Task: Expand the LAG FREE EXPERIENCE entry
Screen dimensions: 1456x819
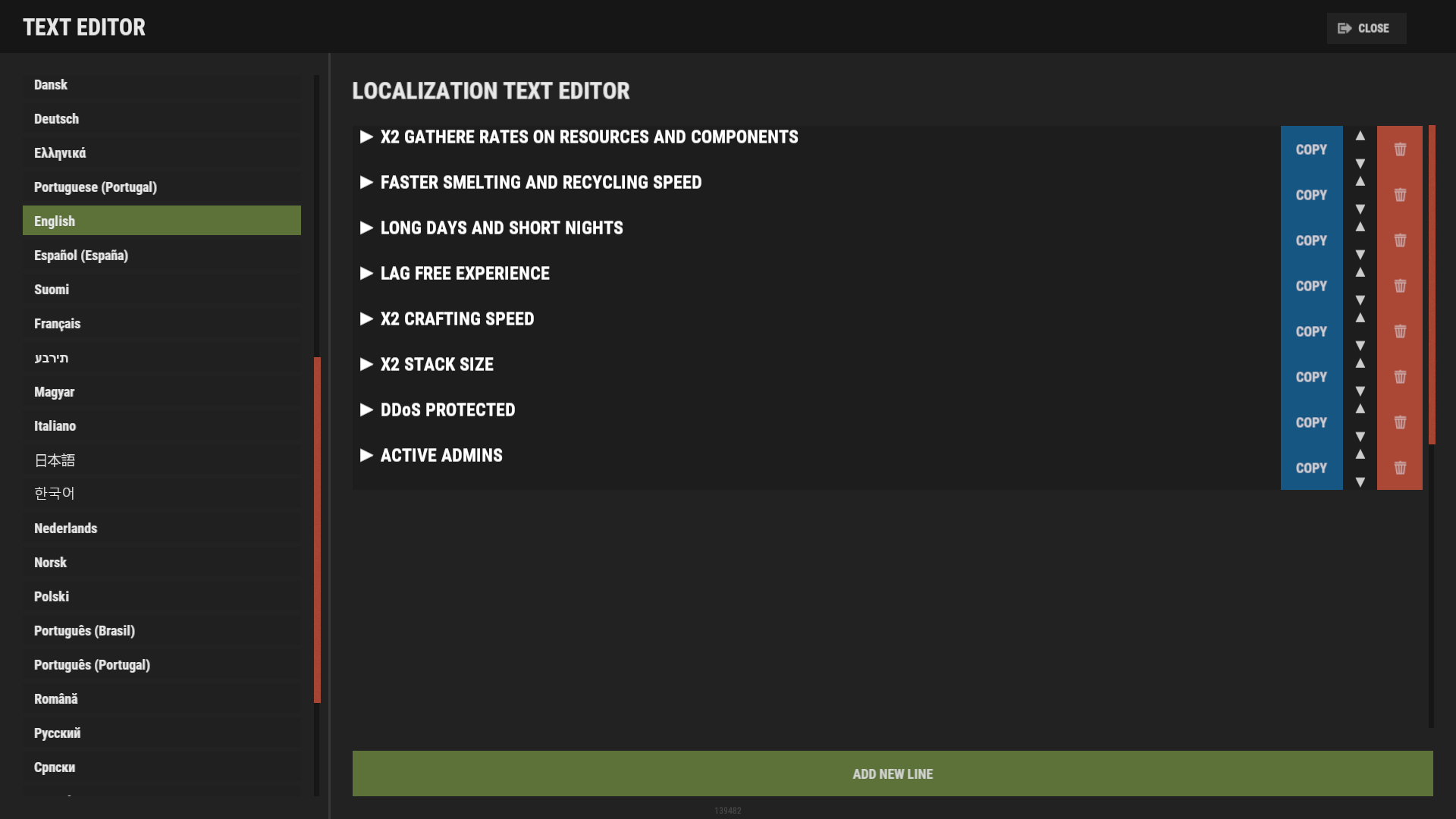Action: [x=366, y=273]
